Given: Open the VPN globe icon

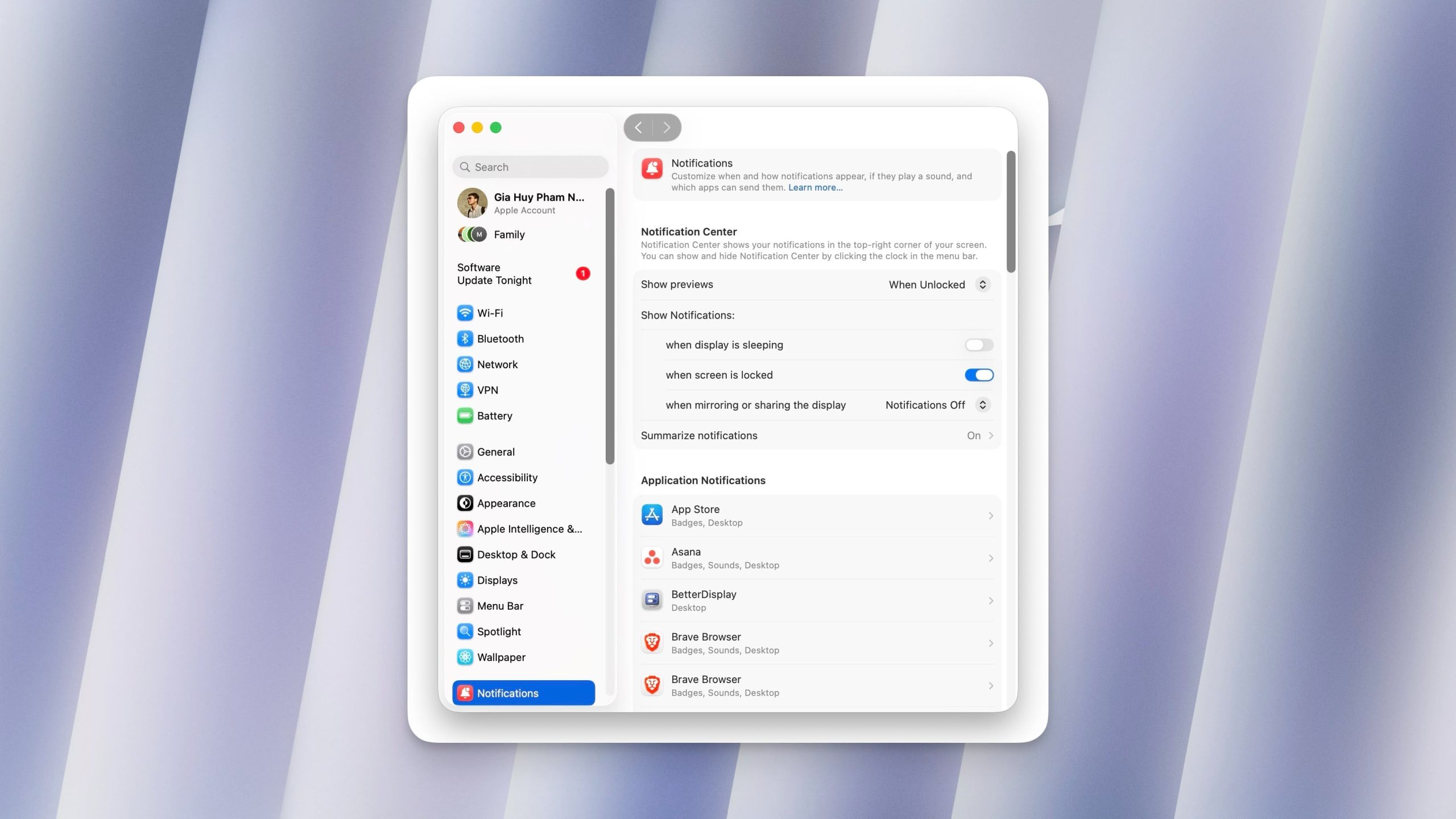Looking at the screenshot, I should tap(465, 390).
